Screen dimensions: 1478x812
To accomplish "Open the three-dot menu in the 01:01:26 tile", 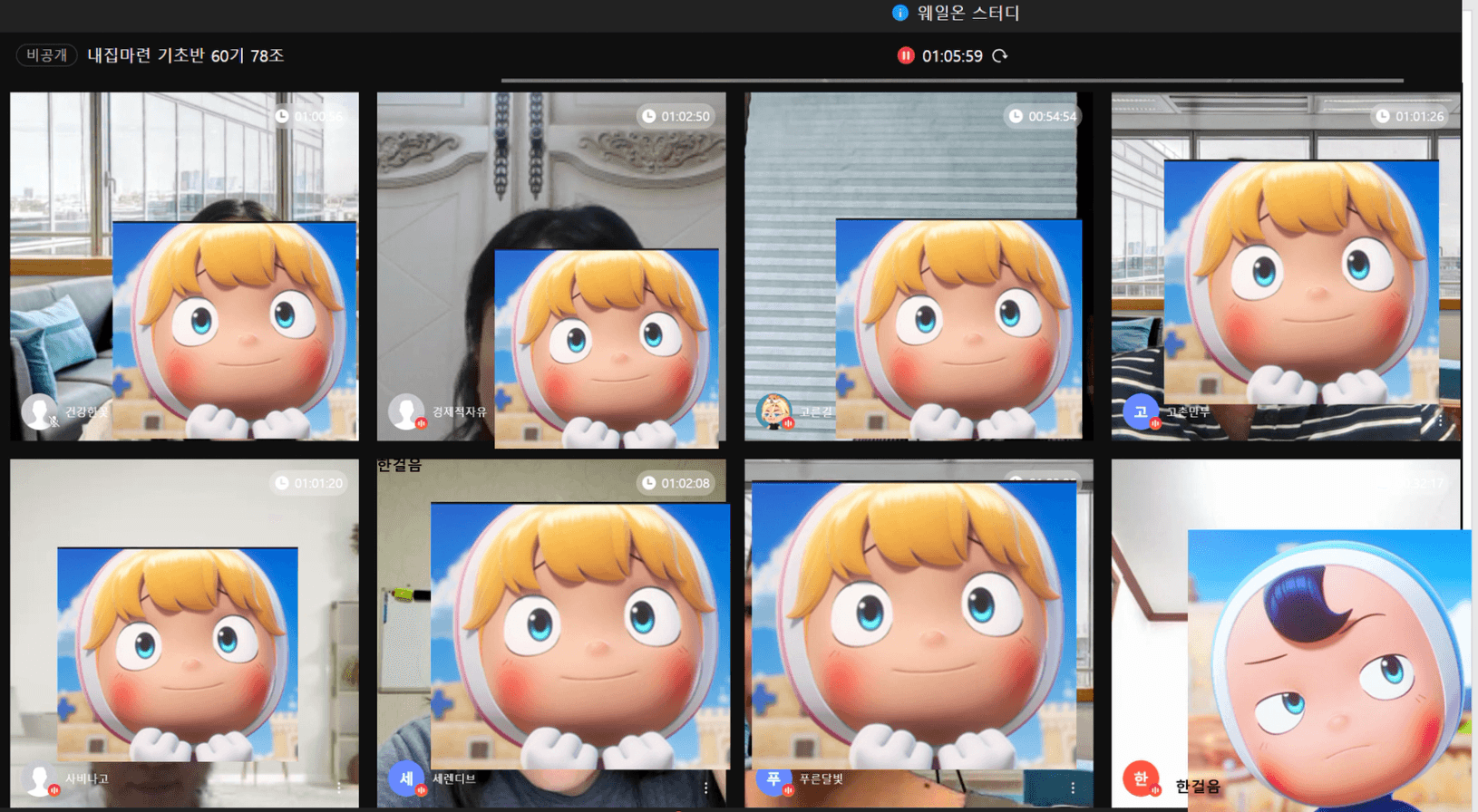I will point(1440,420).
